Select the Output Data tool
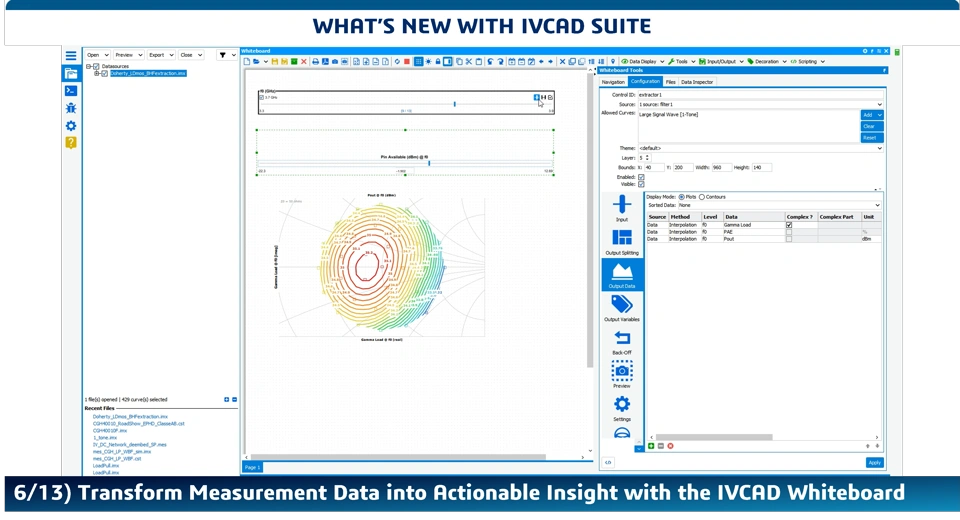The image size is (960, 520). tap(621, 274)
